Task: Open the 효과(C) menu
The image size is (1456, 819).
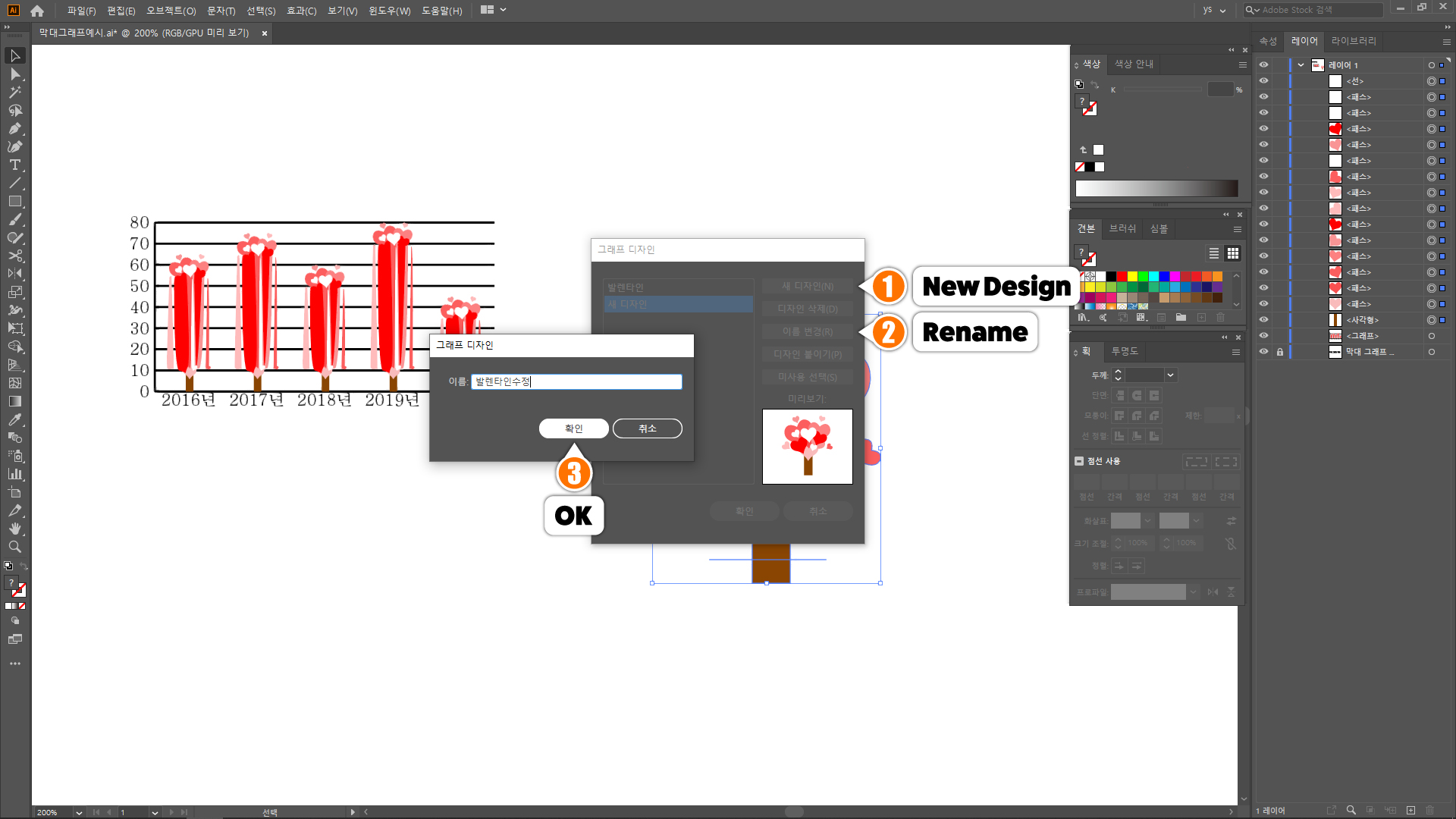Action: [x=301, y=11]
